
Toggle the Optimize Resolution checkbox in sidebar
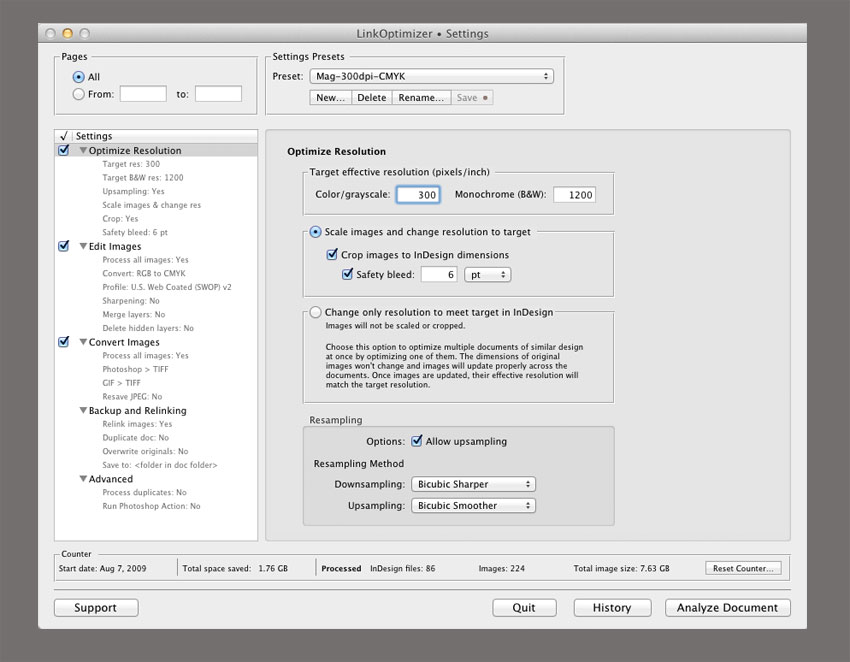click(x=63, y=150)
